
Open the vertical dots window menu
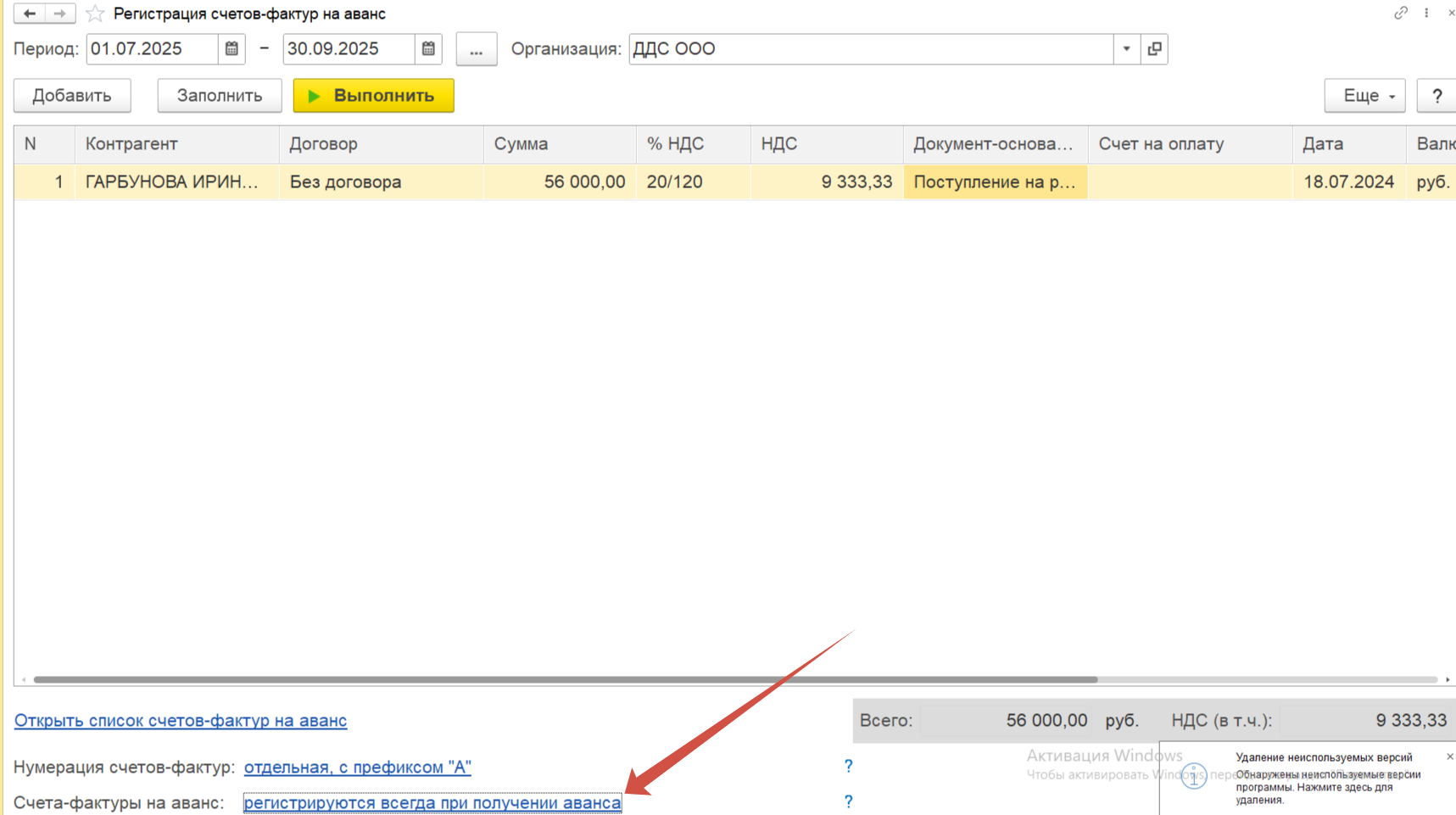click(1426, 13)
